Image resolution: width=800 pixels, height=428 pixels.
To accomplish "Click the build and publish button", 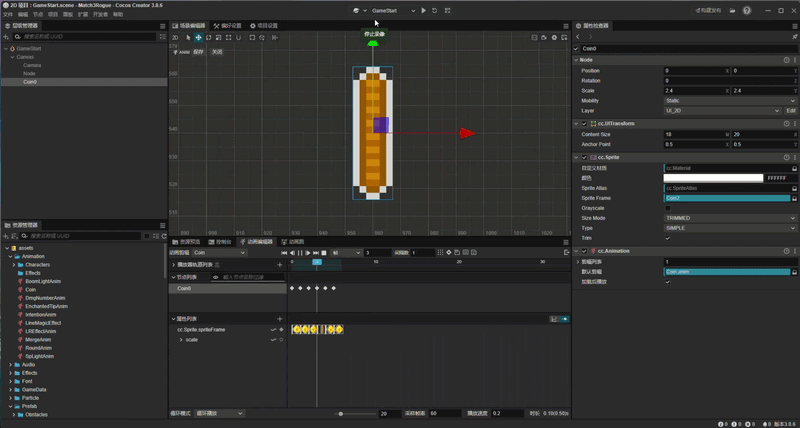I will 708,10.
